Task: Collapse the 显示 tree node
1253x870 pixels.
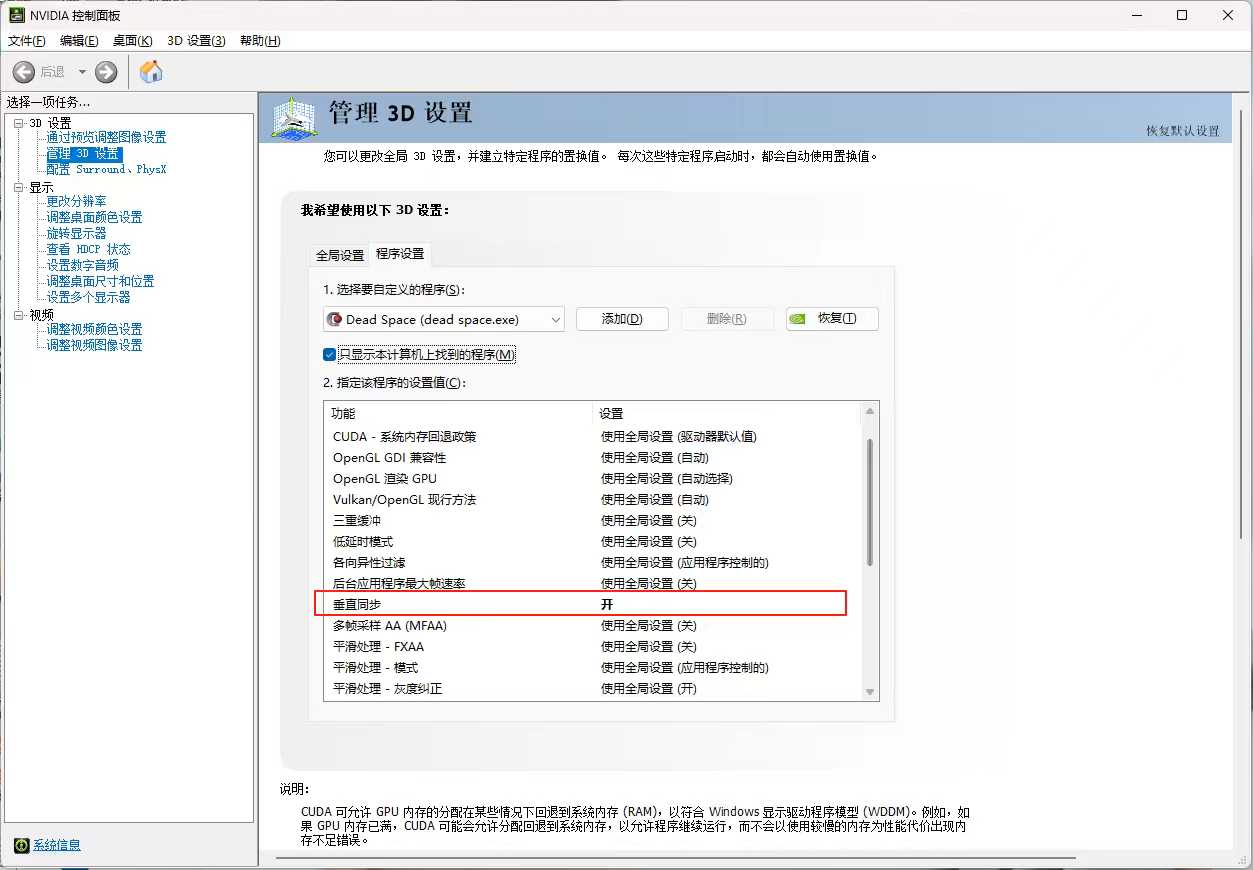Action: tap(18, 187)
